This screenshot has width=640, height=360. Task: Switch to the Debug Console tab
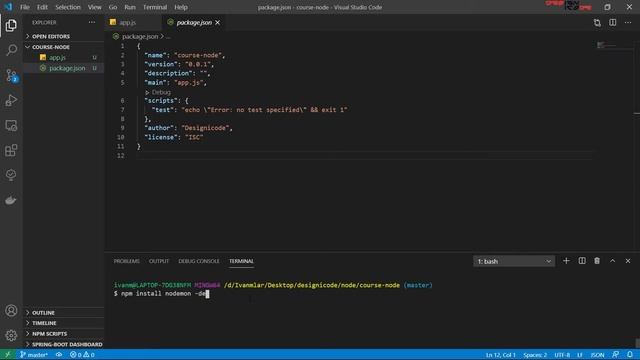click(199, 261)
